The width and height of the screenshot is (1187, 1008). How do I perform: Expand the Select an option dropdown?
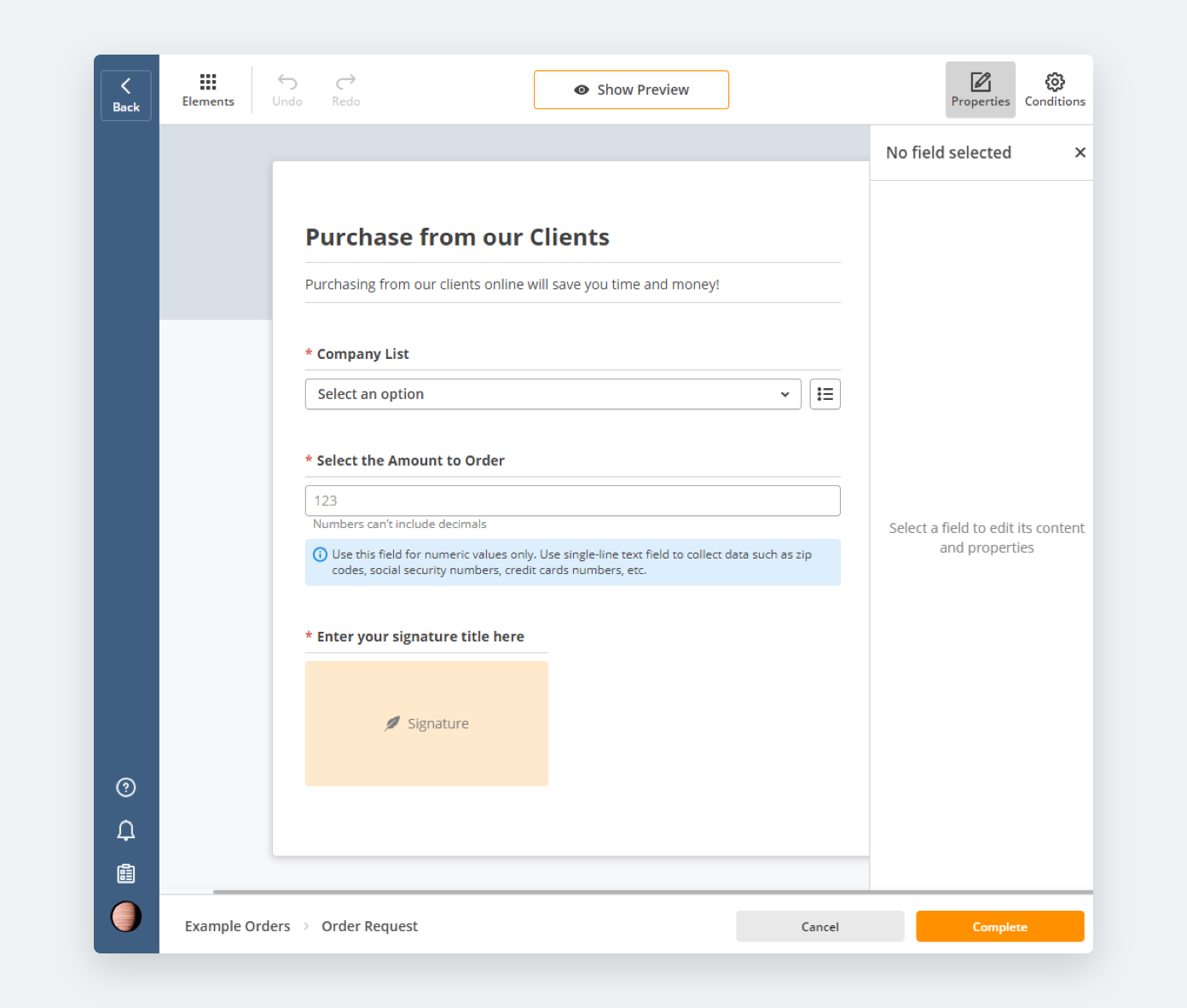point(553,394)
